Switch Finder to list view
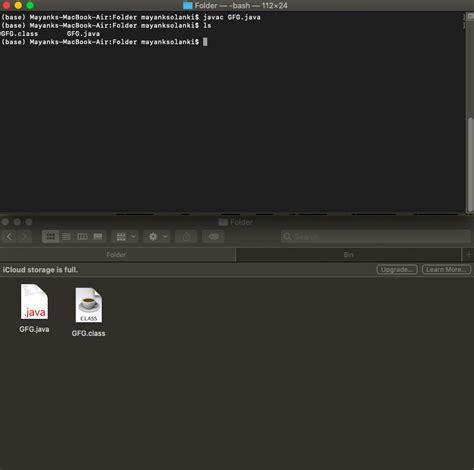474x470 pixels. click(x=66, y=237)
